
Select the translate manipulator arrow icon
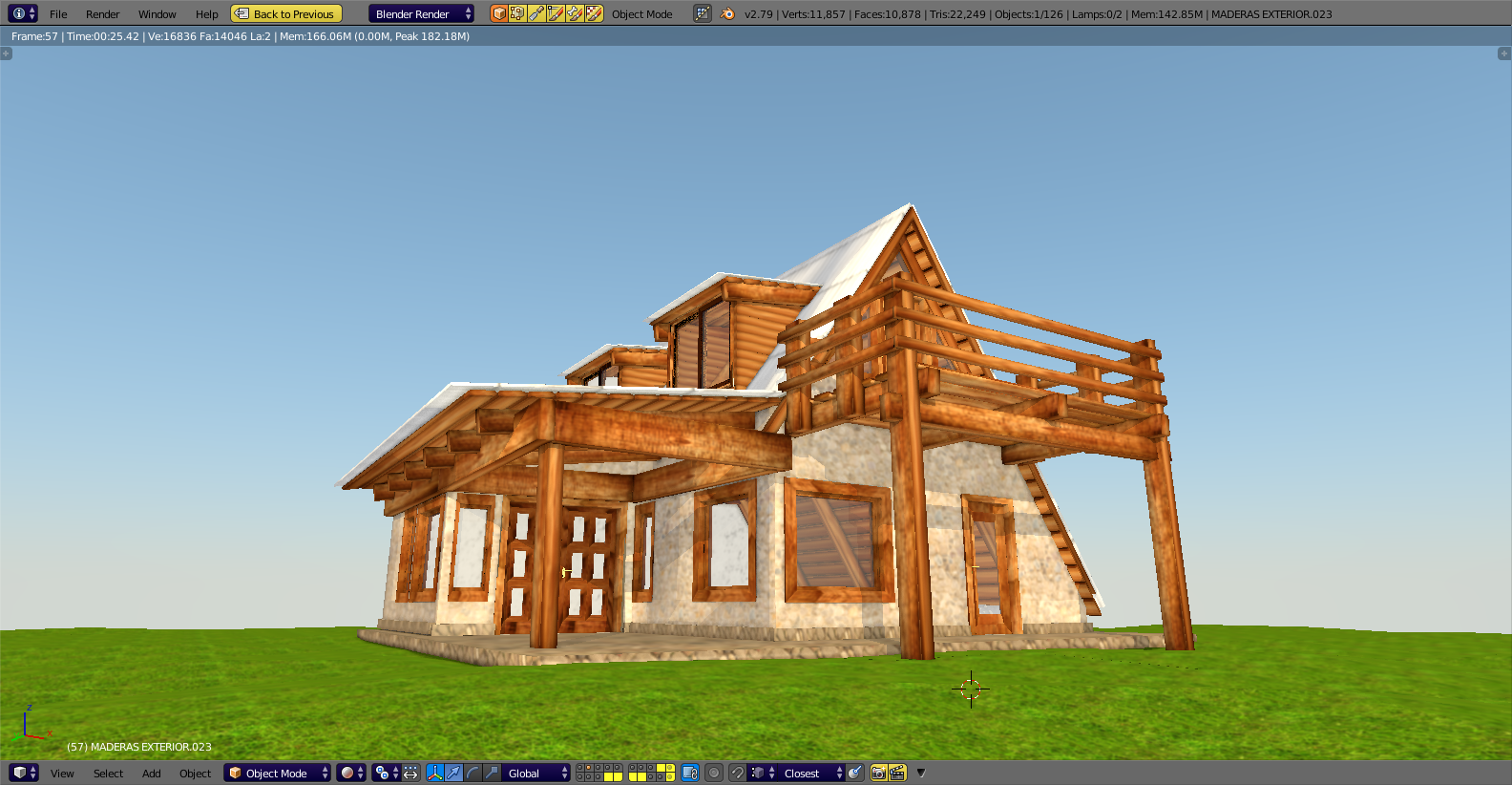(x=453, y=773)
